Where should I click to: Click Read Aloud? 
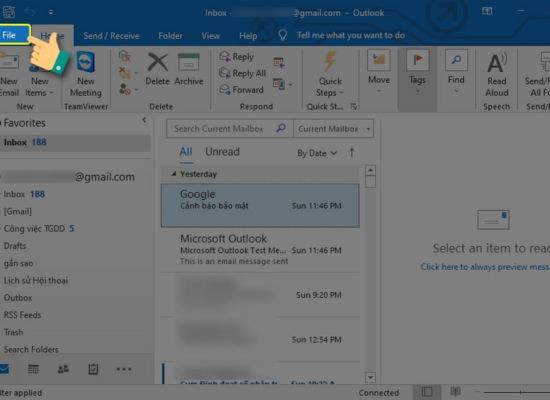tap(497, 74)
